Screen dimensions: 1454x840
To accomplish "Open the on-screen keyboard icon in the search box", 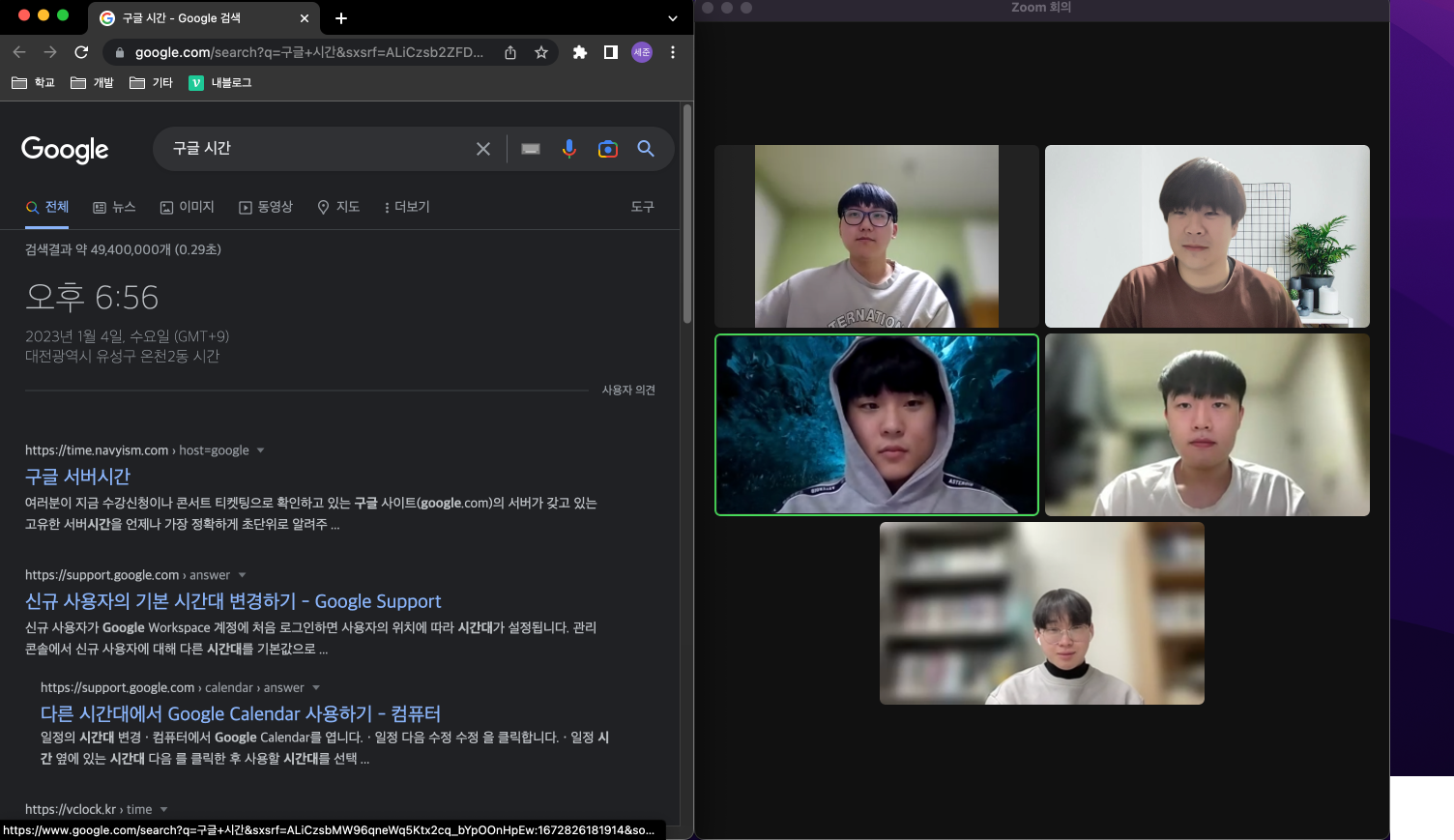I will (x=531, y=149).
